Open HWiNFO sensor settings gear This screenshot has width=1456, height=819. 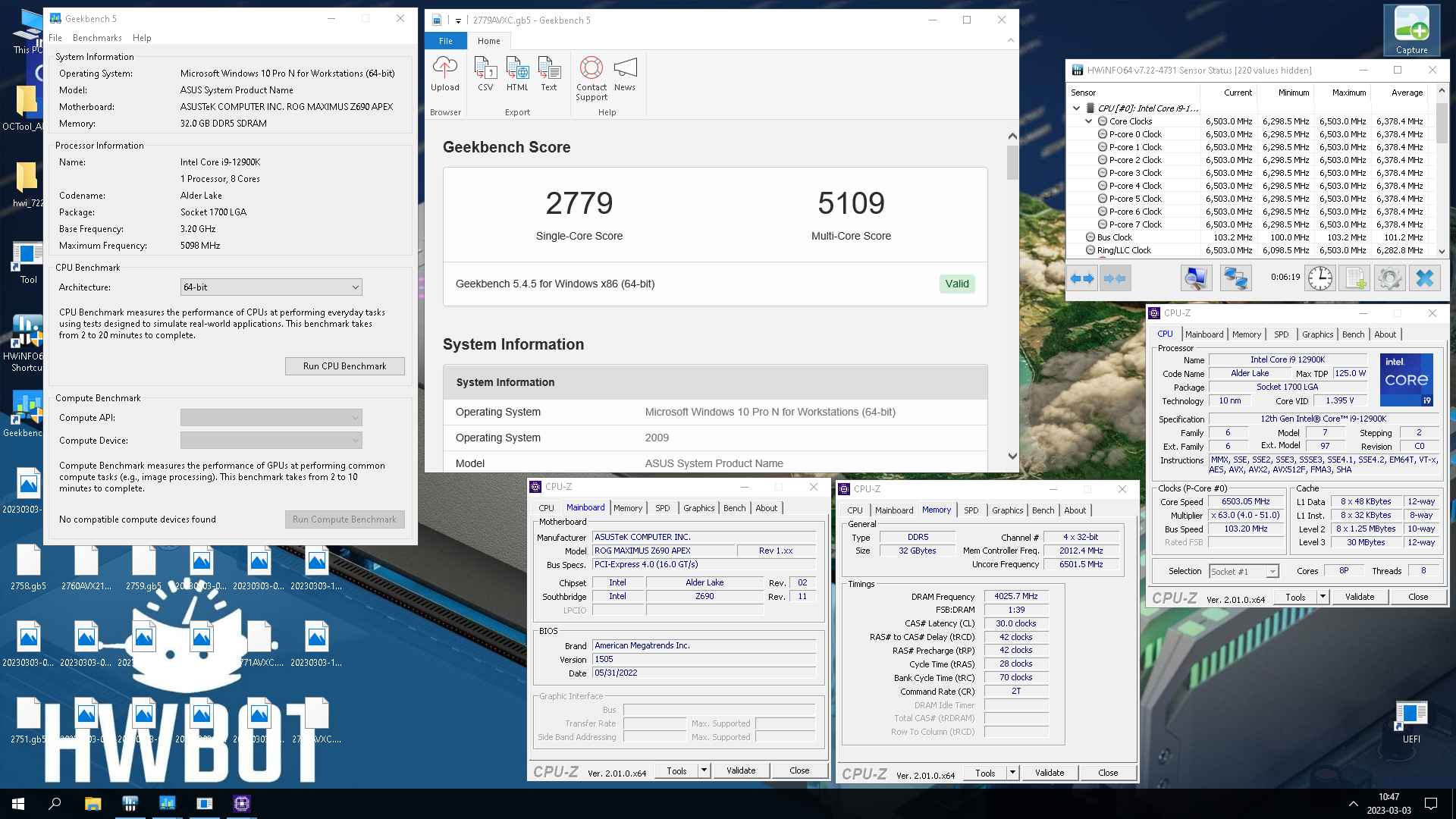tap(1389, 278)
